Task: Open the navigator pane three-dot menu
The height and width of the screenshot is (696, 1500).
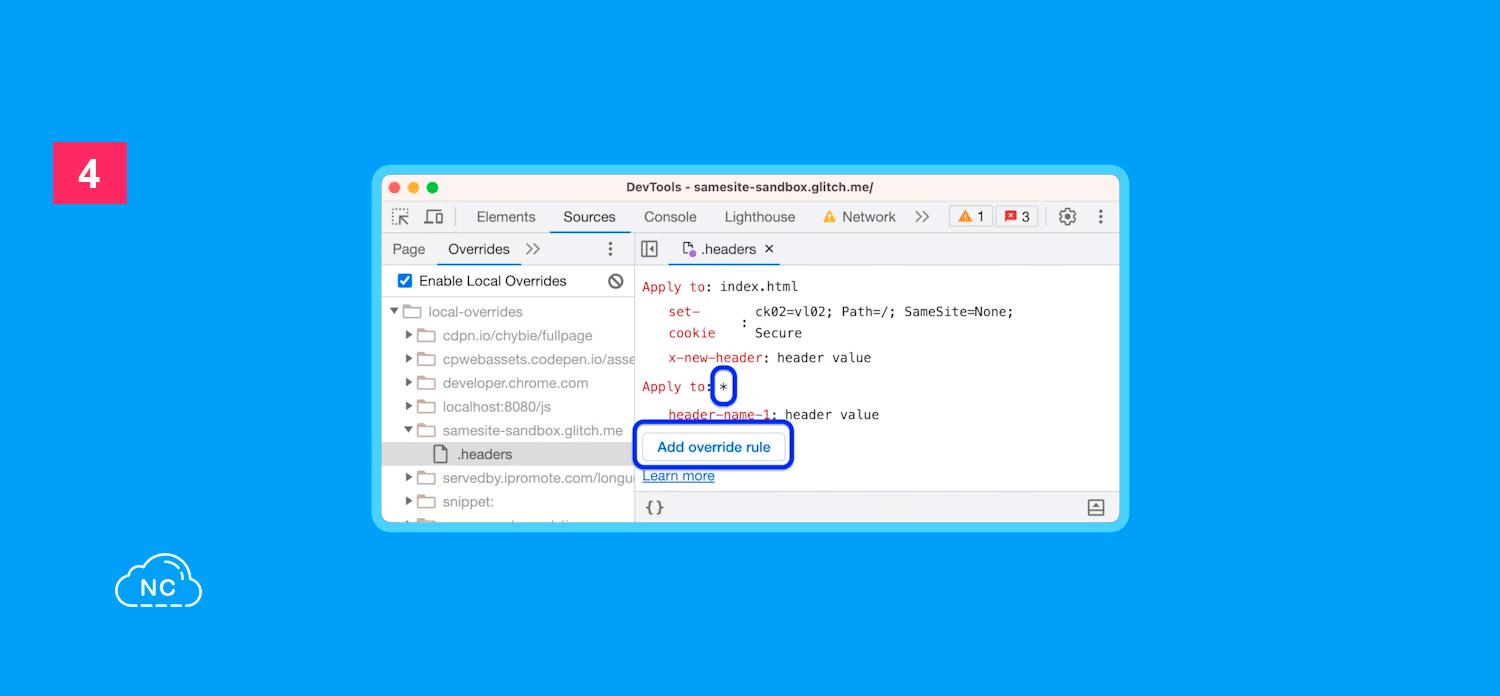Action: pyautogui.click(x=611, y=249)
